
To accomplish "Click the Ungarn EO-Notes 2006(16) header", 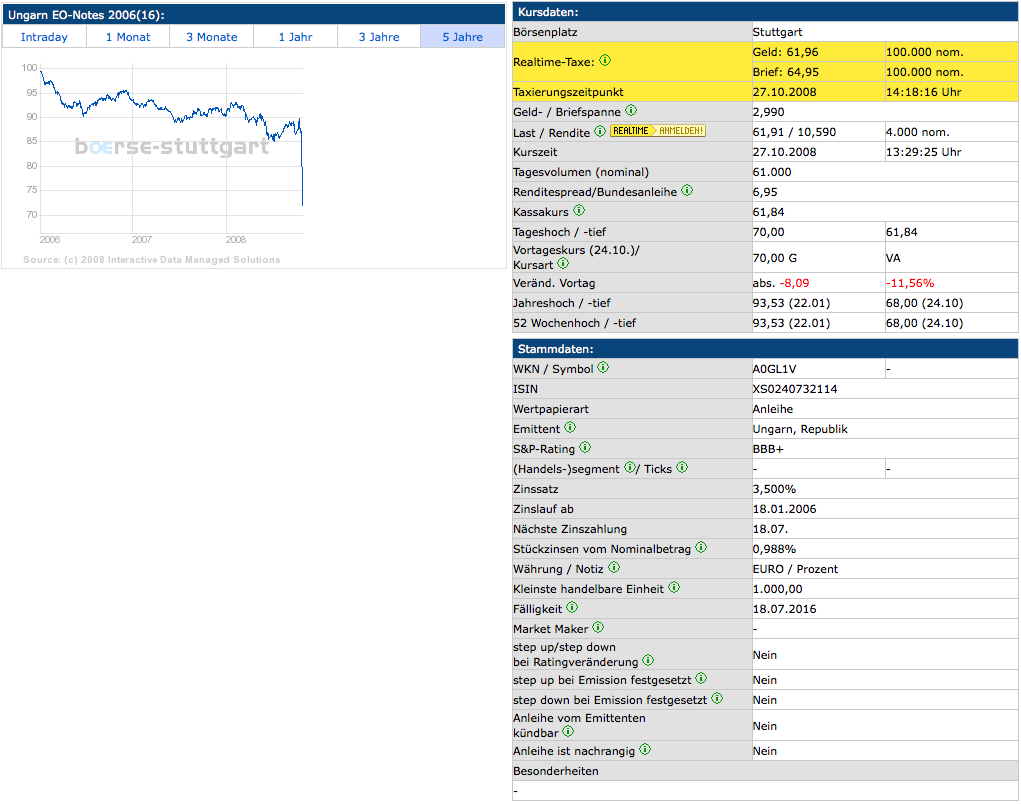I will (x=253, y=14).
